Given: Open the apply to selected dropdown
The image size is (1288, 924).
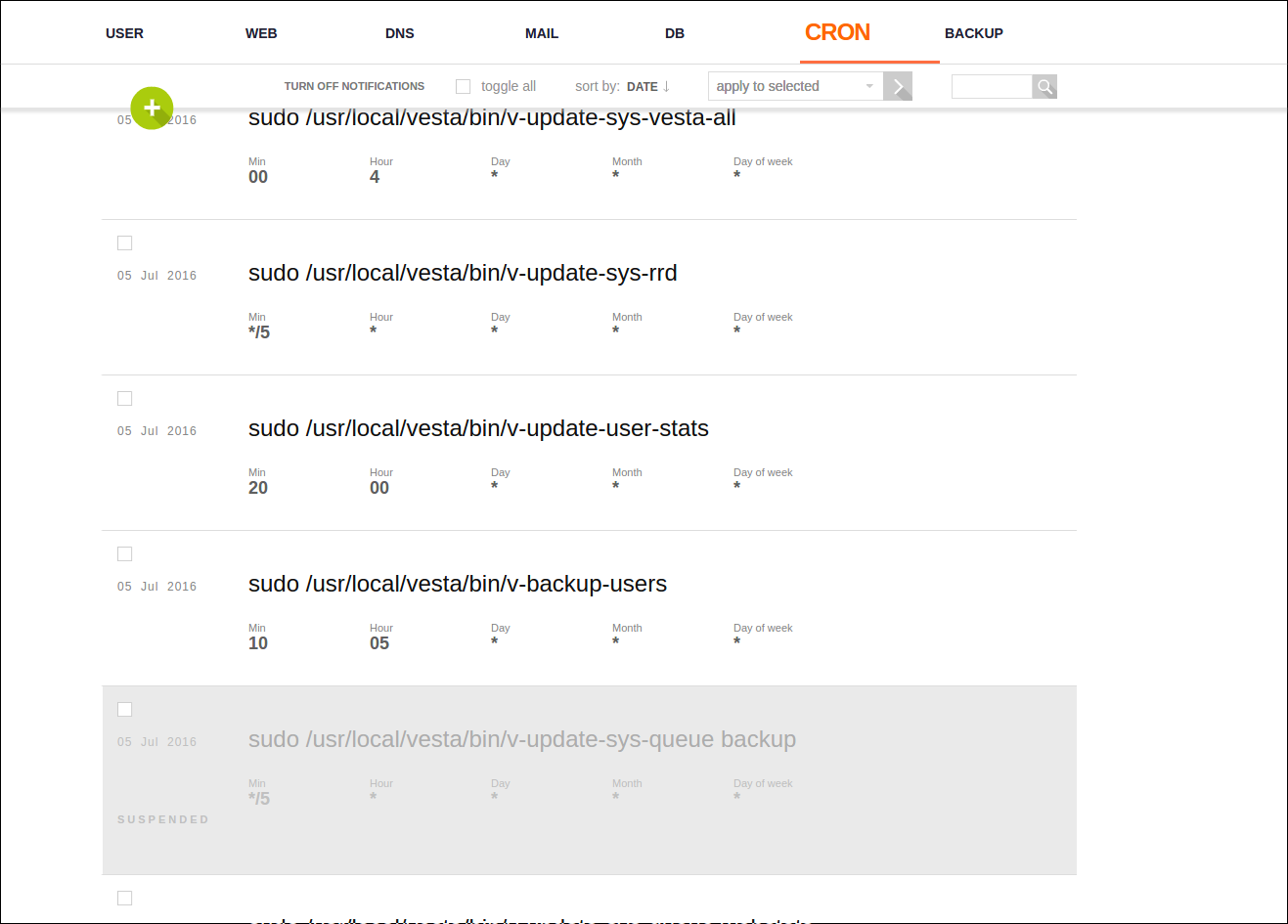Looking at the screenshot, I should click(x=795, y=86).
